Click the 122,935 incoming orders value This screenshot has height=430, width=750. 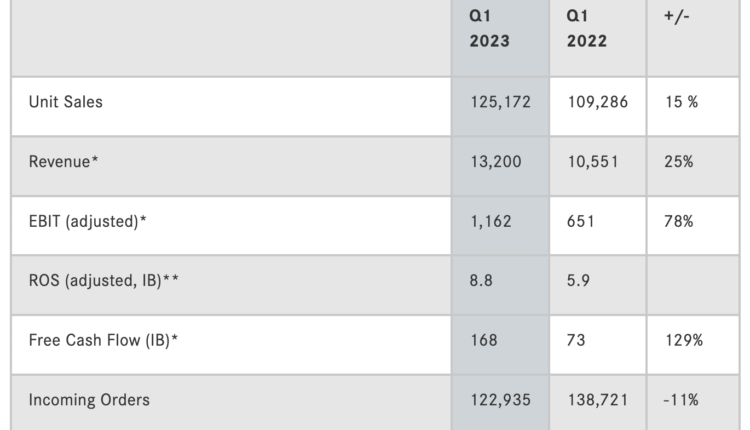pos(500,400)
